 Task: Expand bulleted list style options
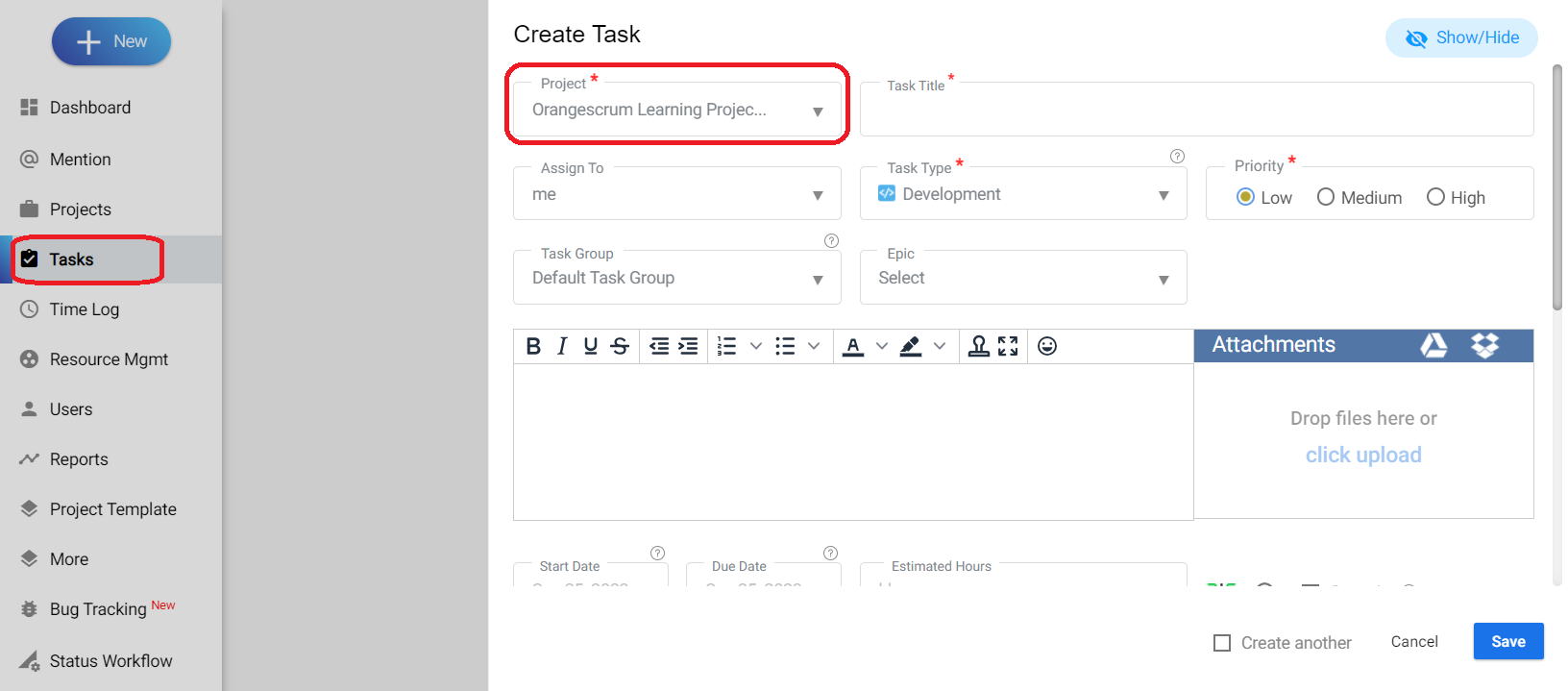(x=814, y=346)
